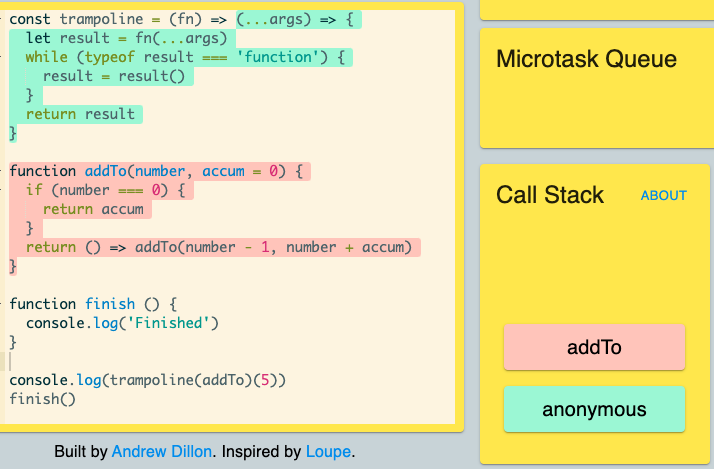Screen dimensions: 714x469
Task: Click the return arrow function addTo line
Action: 219,247
